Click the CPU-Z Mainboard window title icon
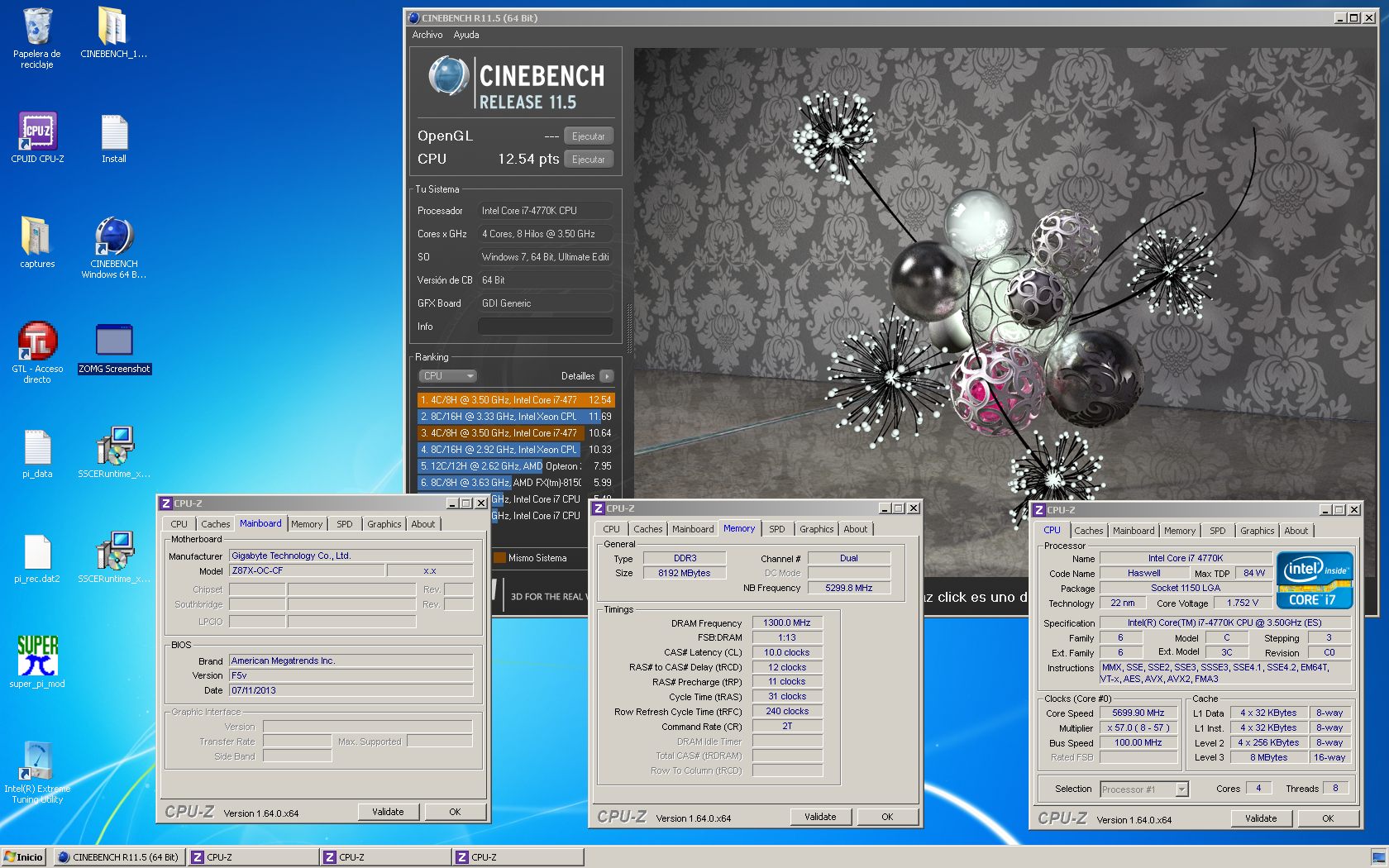This screenshot has width=1389, height=868. (x=165, y=503)
